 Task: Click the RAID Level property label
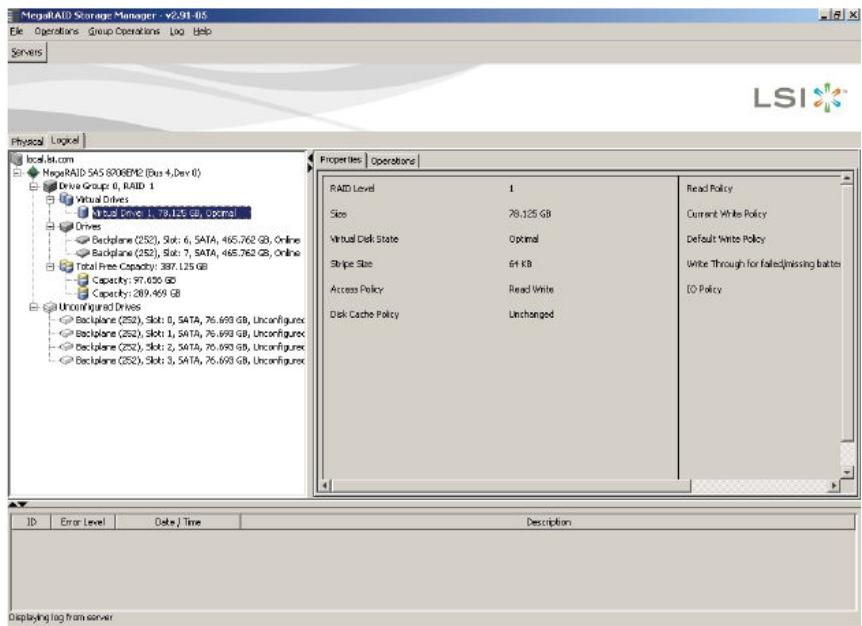coord(352,188)
